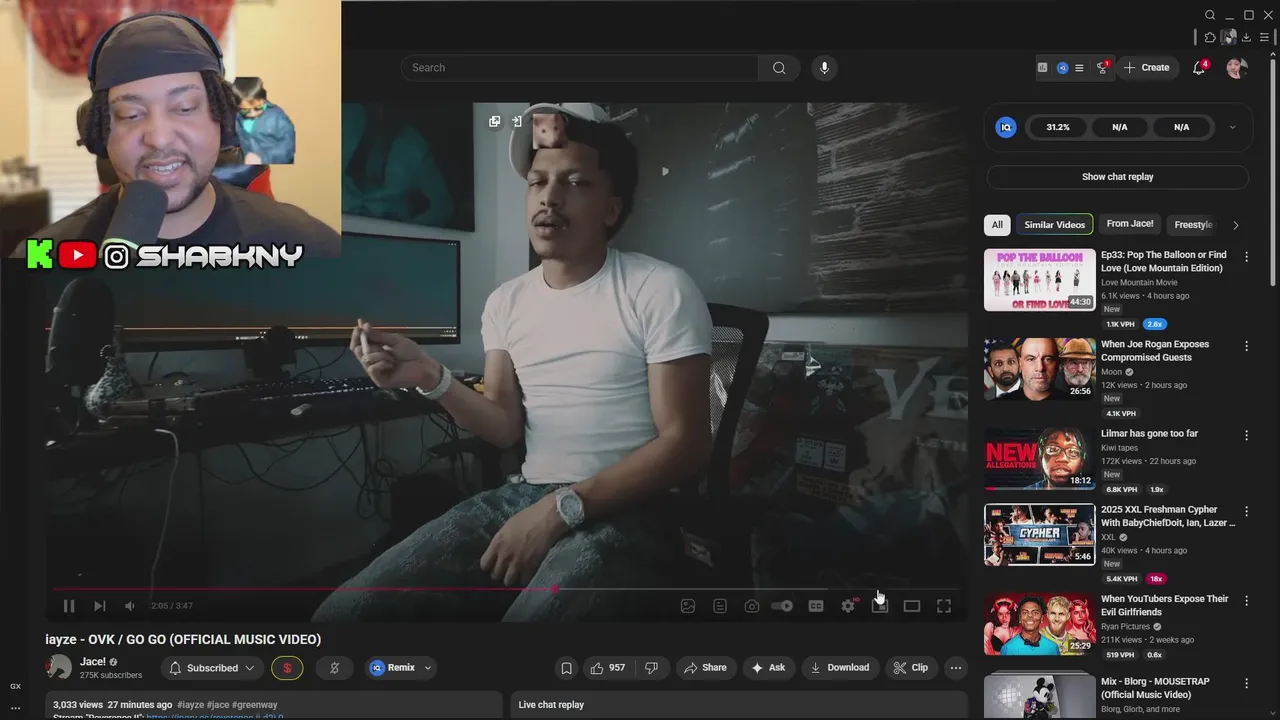Open the image thumbnail icon in player controls

(688, 606)
